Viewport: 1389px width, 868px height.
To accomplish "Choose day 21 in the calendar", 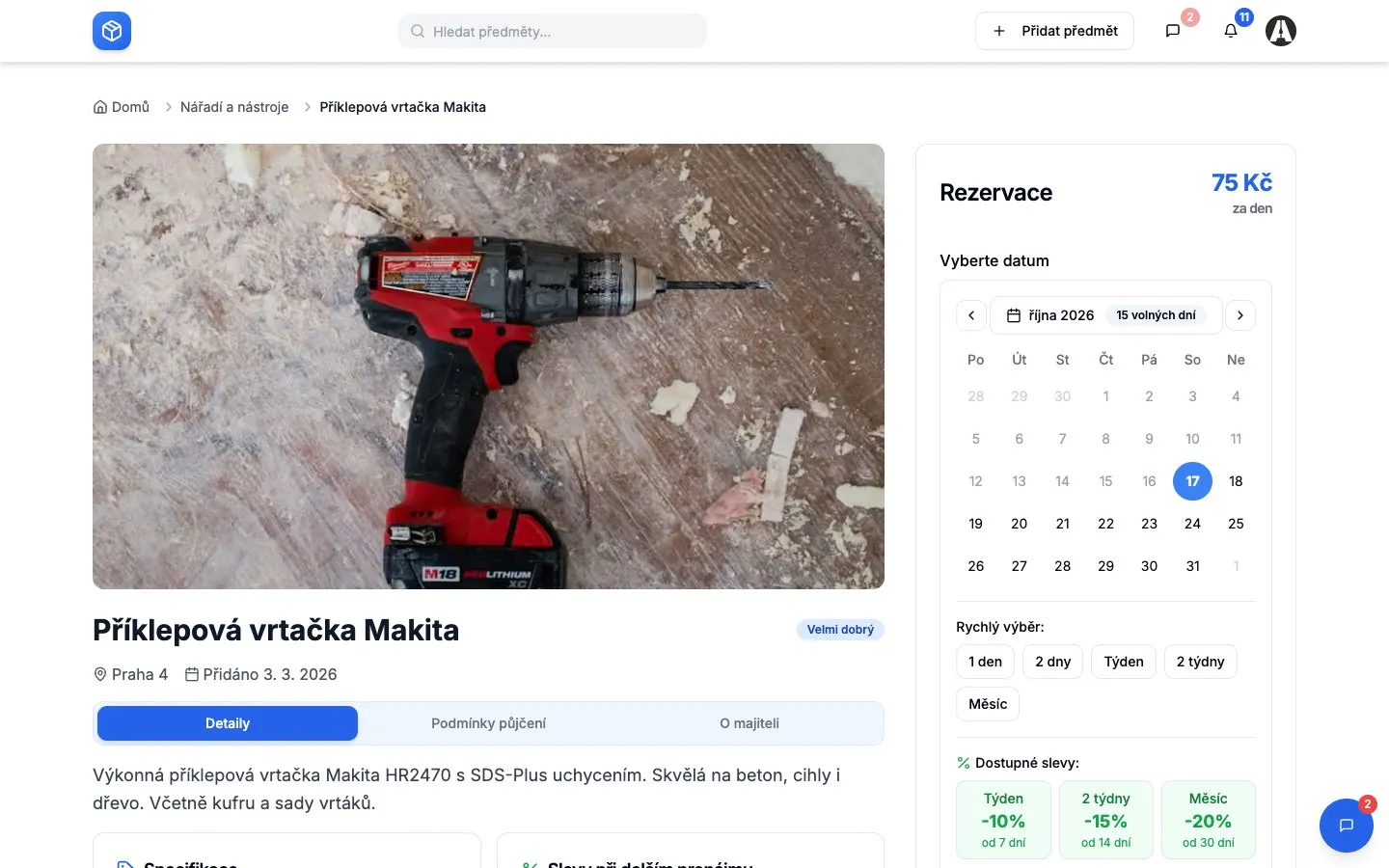I will click(x=1063, y=524).
